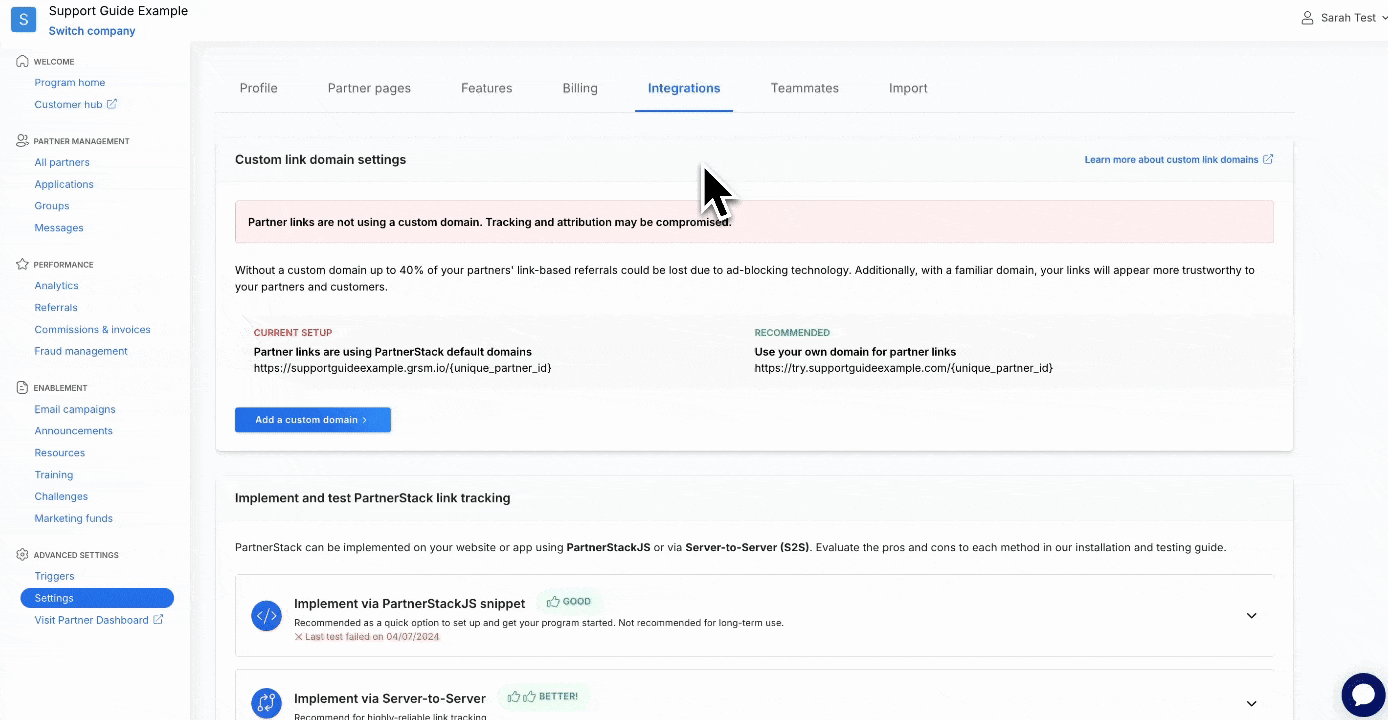This screenshot has width=1388, height=720.
Task: Click the Partner Management people icon
Action: tap(22, 141)
